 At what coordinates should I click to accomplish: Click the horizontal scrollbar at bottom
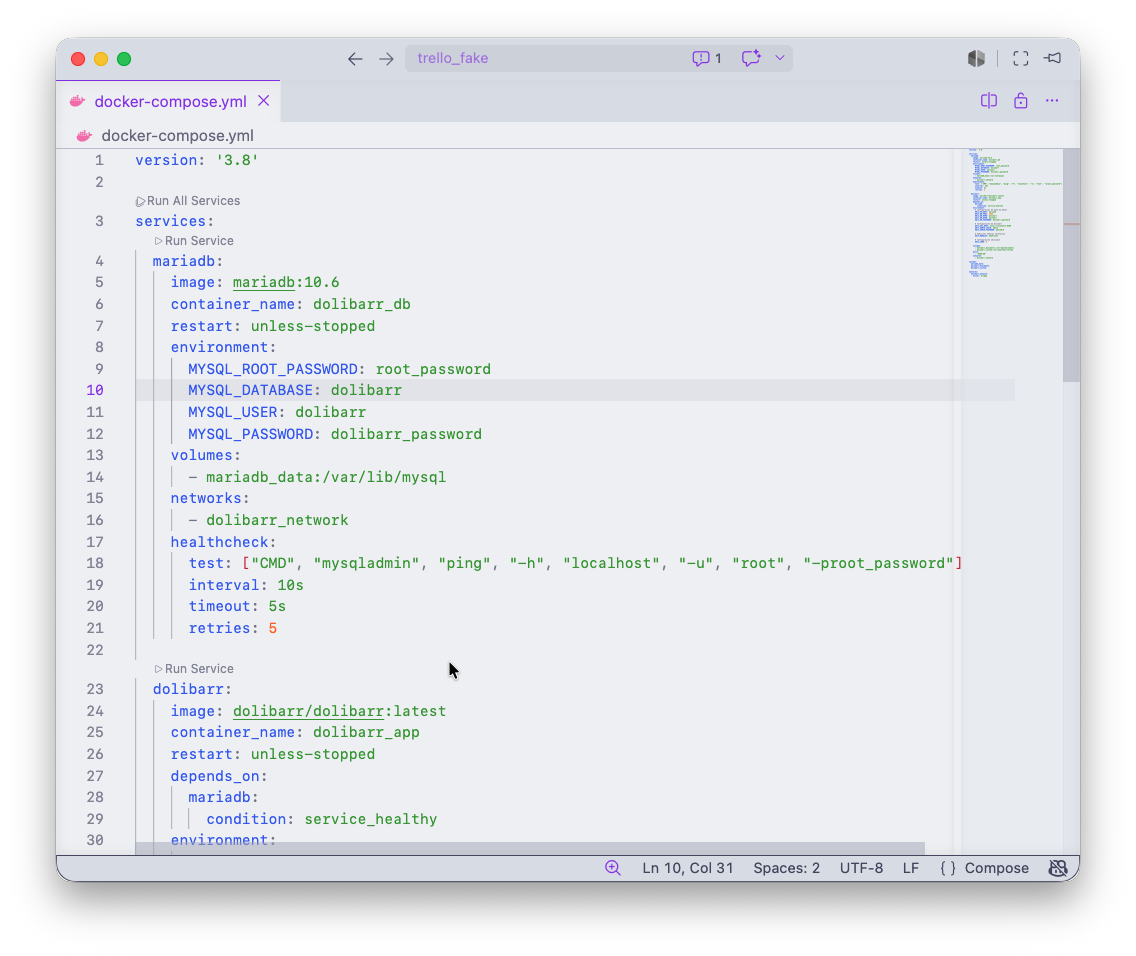click(x=530, y=848)
